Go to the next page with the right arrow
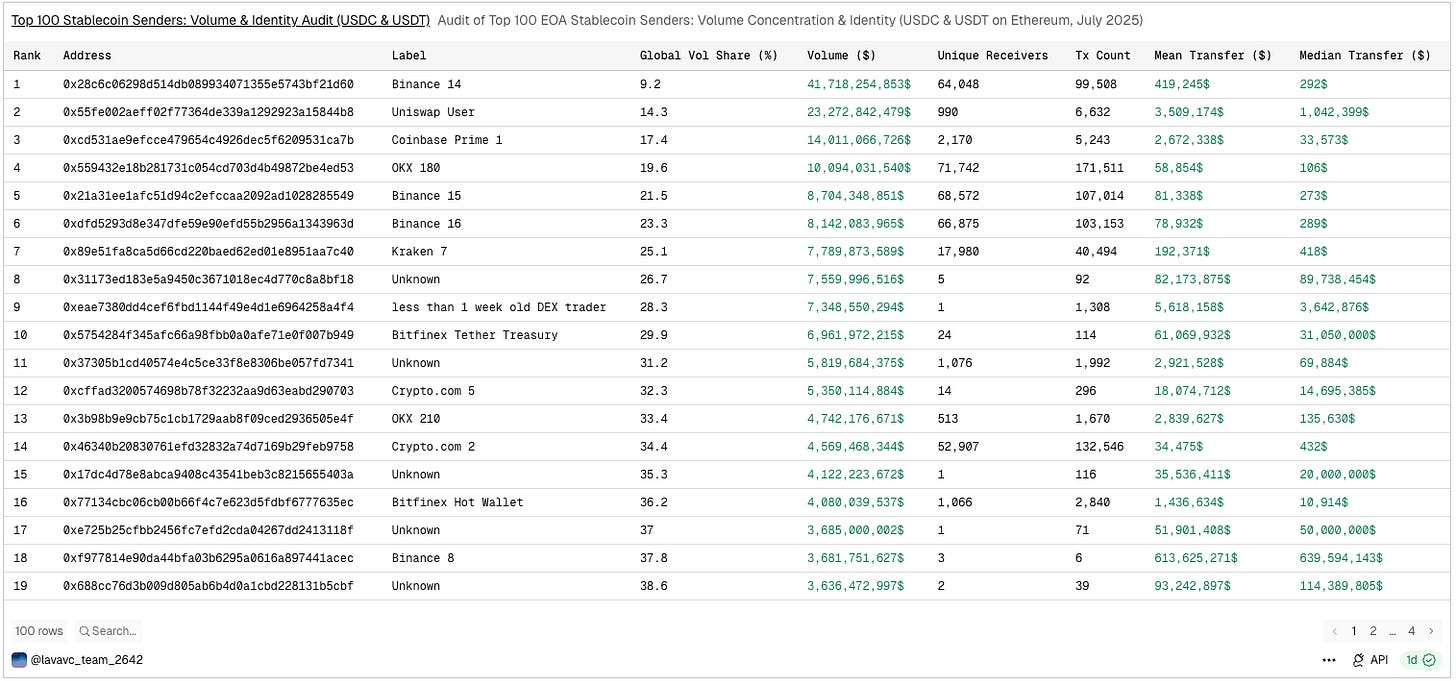 pyautogui.click(x=1431, y=631)
